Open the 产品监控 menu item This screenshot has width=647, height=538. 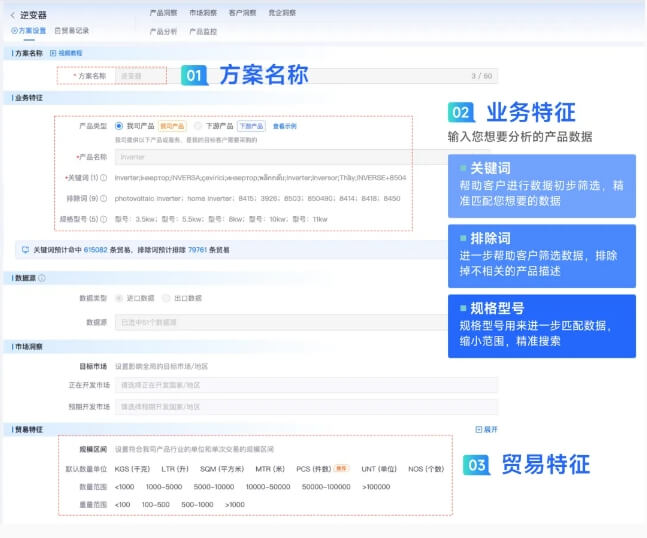click(203, 32)
